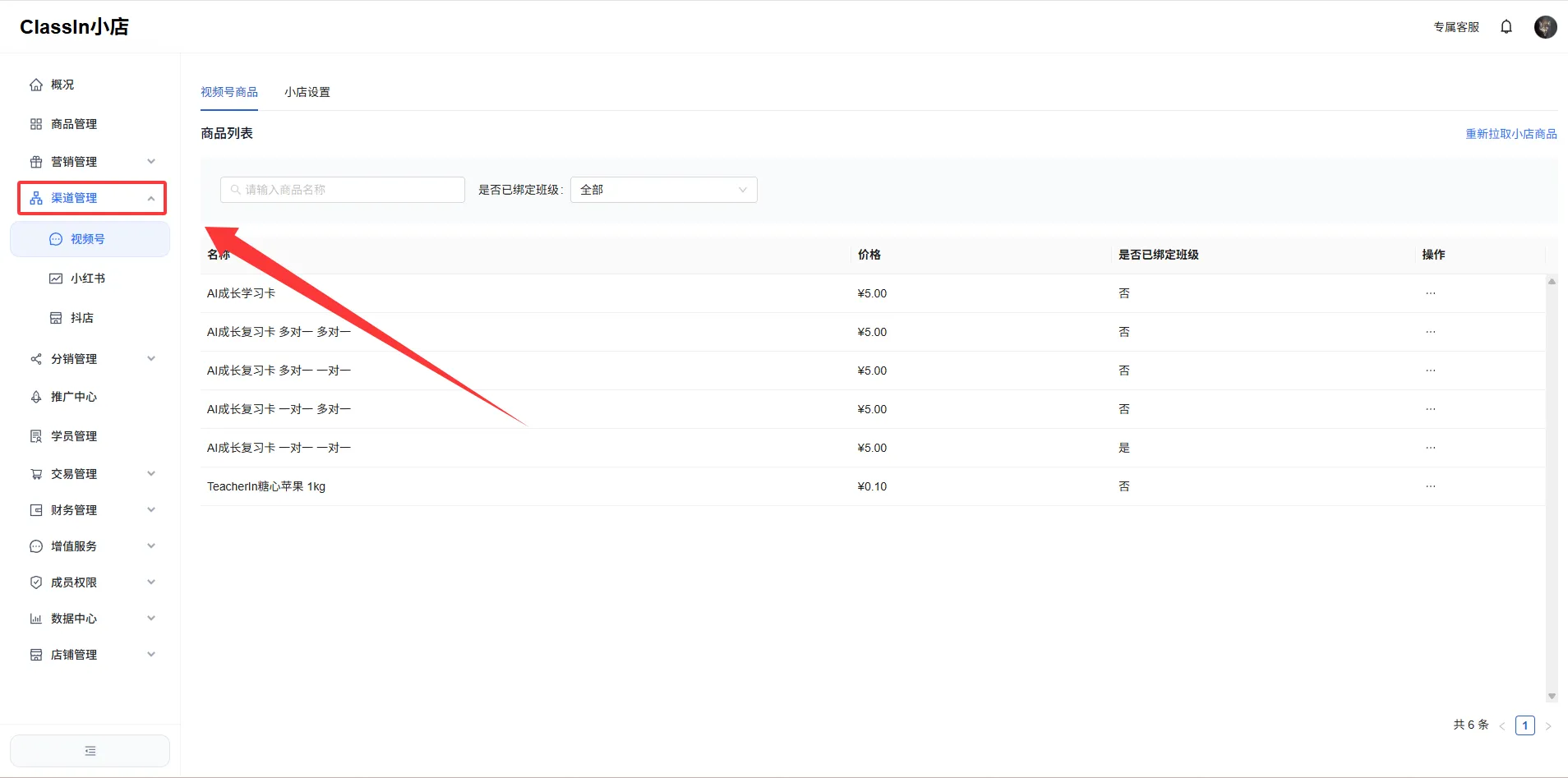Click the price ¥0.10 cell
Screen dimensions: 1568x778
click(872, 486)
